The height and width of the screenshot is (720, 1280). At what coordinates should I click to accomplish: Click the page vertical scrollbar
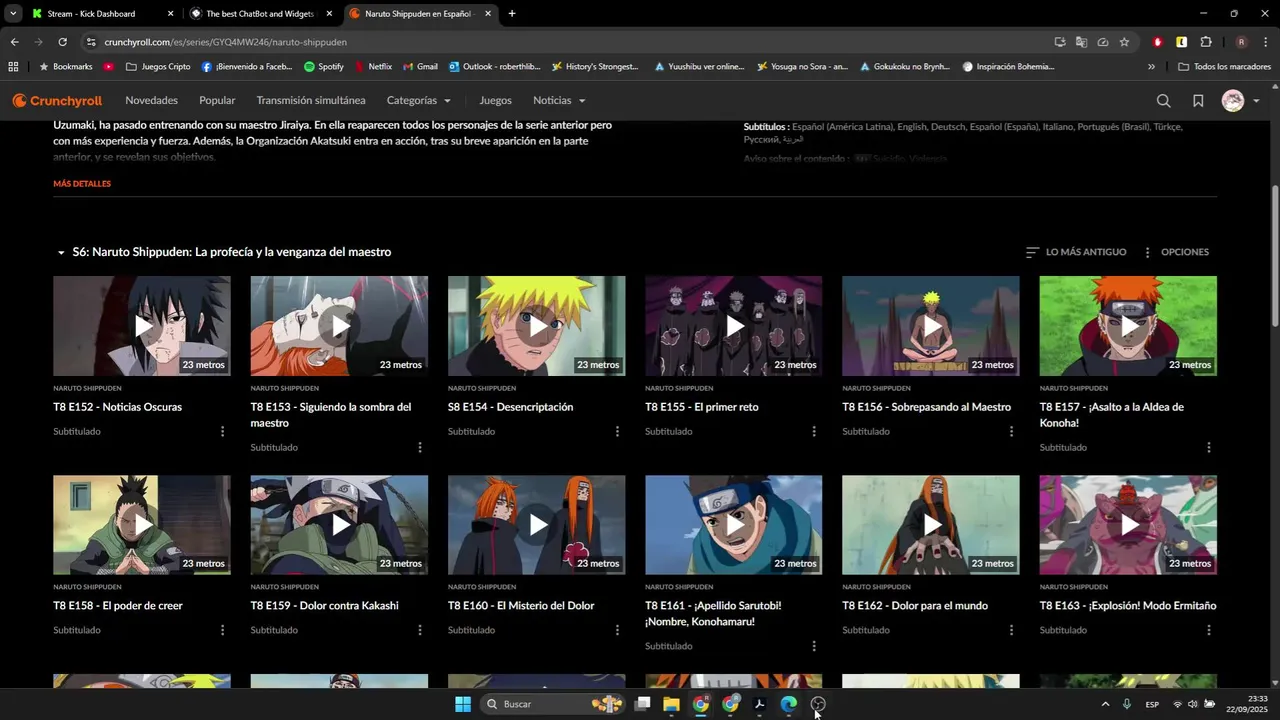[1274, 255]
